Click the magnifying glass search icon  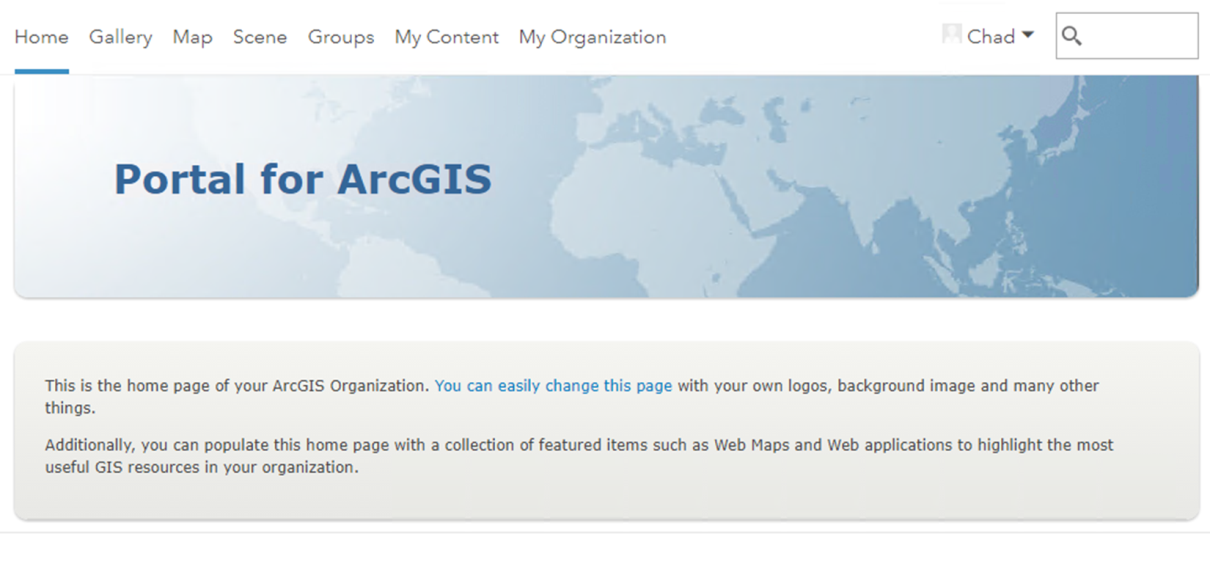coord(1072,36)
